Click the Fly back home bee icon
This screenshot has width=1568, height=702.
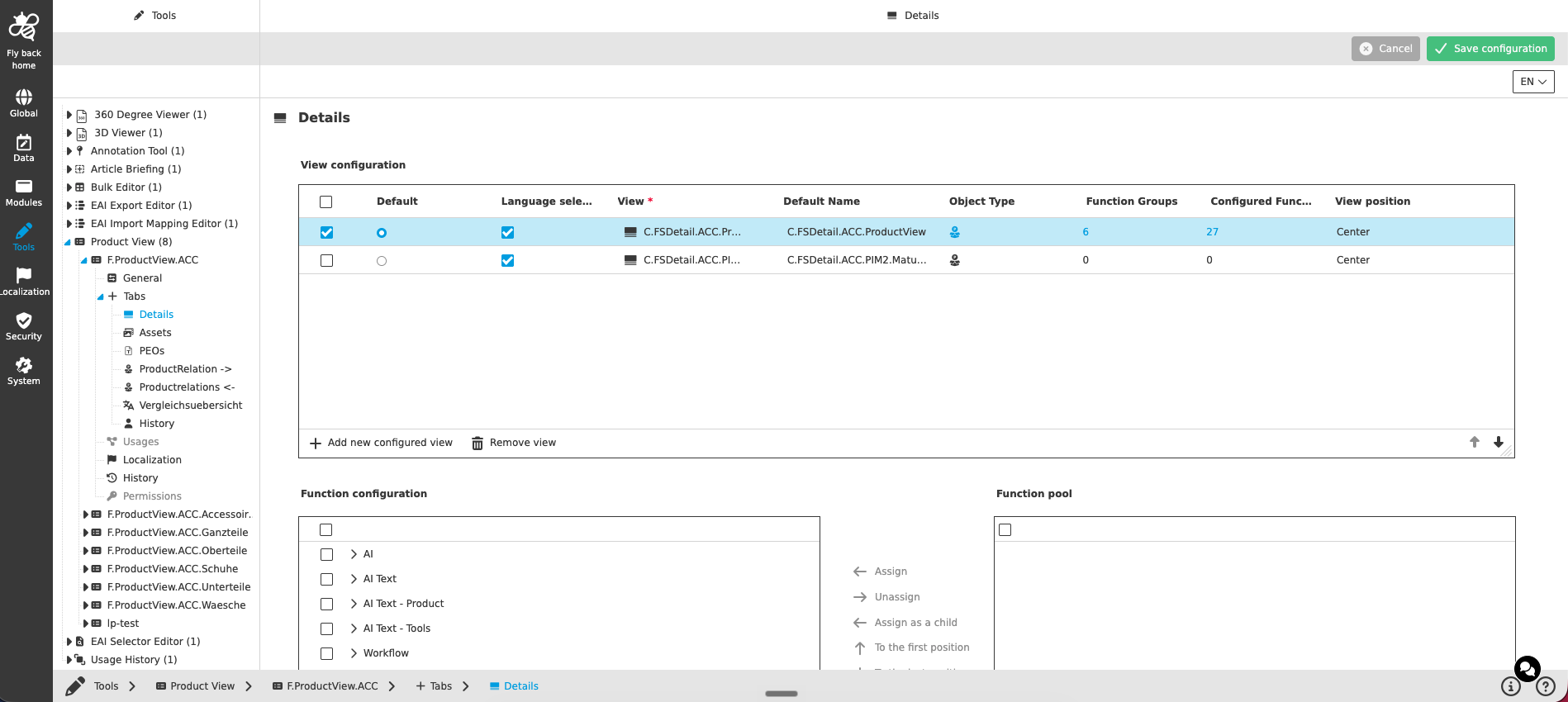[x=23, y=26]
